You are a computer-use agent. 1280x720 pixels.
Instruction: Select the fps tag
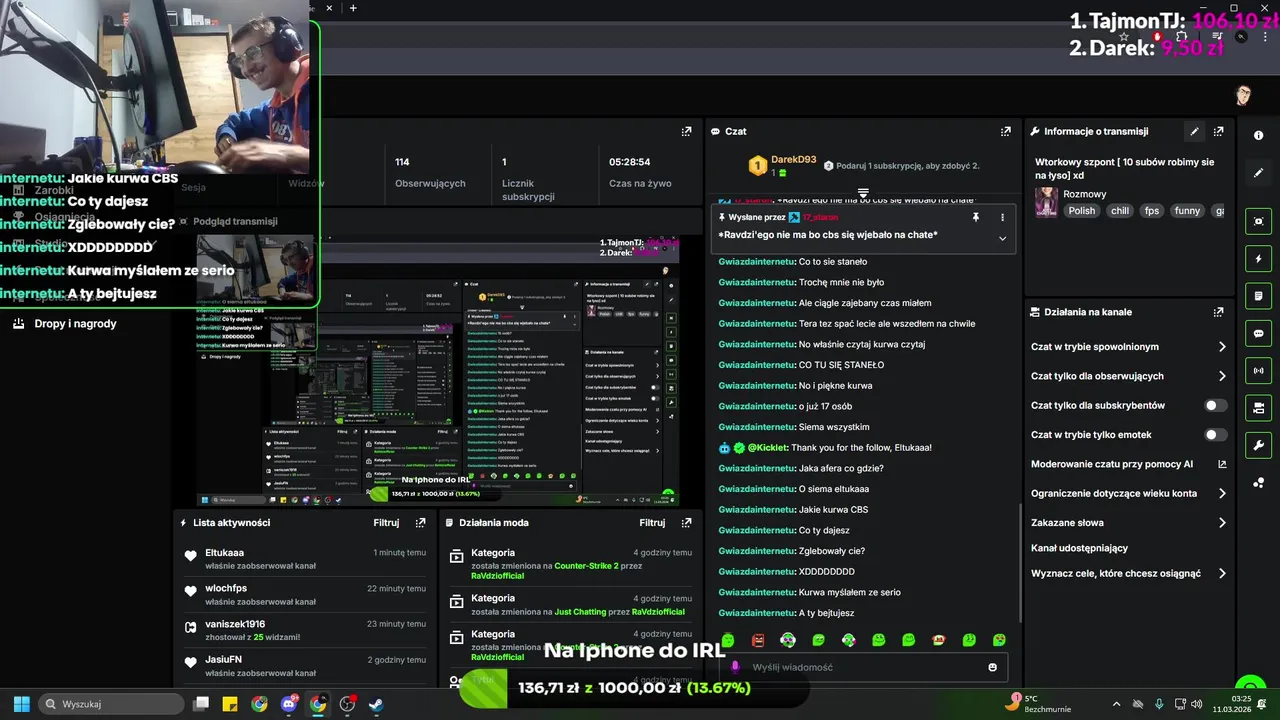(1152, 211)
